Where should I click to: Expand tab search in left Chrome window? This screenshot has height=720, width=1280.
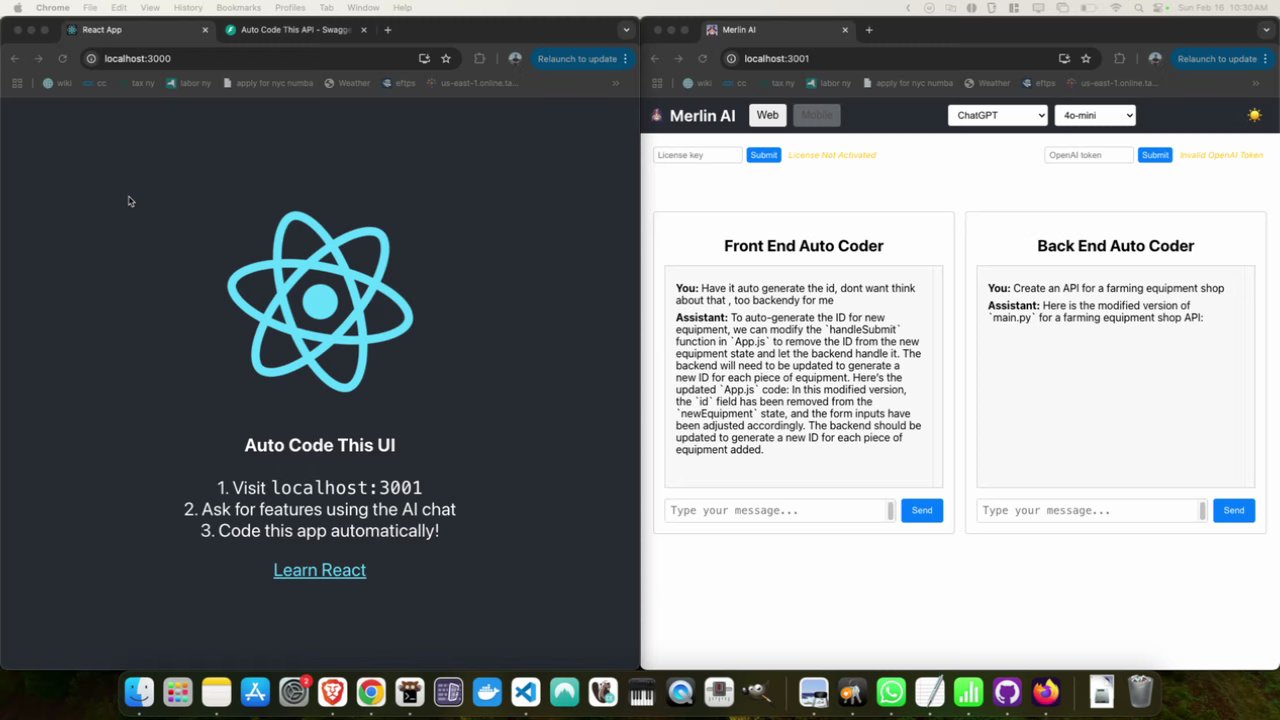pos(626,30)
